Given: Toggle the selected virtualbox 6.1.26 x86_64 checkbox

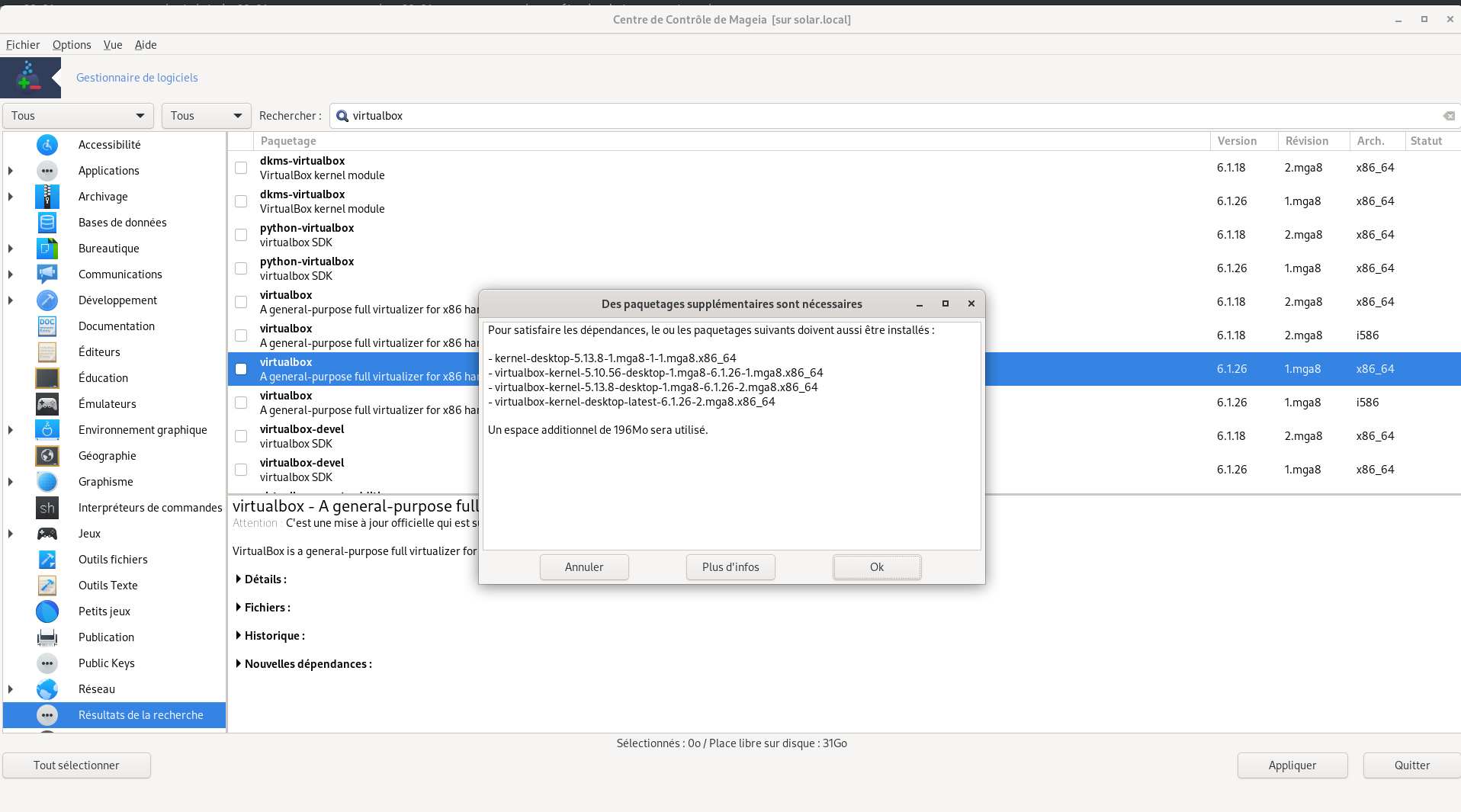Looking at the screenshot, I should coord(241,369).
